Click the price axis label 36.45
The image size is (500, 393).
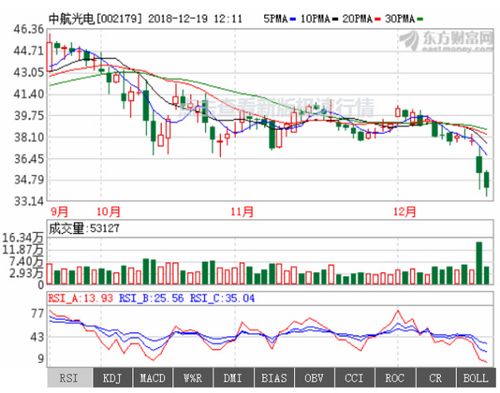29,159
